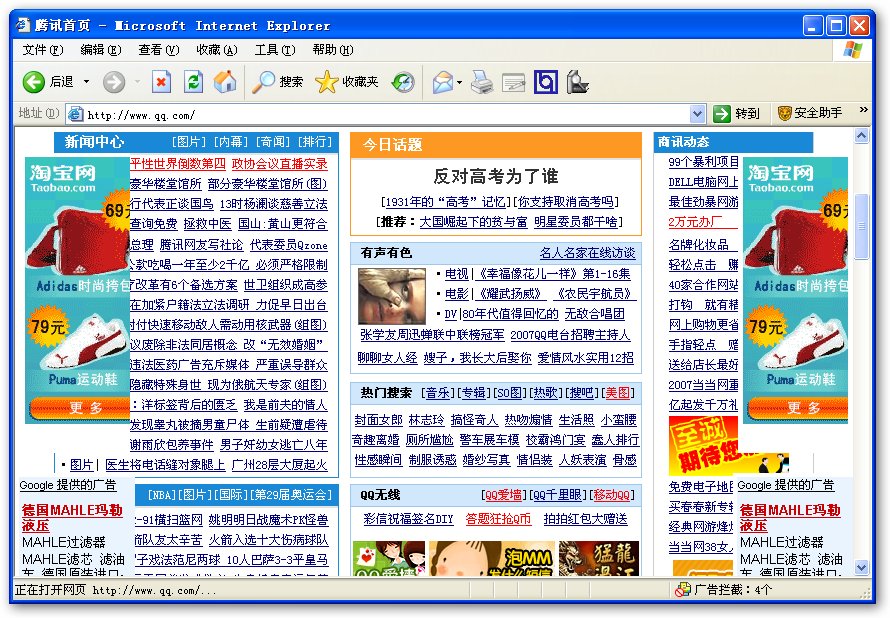Refresh the page with the green arrows icon
890x618 pixels.
pos(194,82)
